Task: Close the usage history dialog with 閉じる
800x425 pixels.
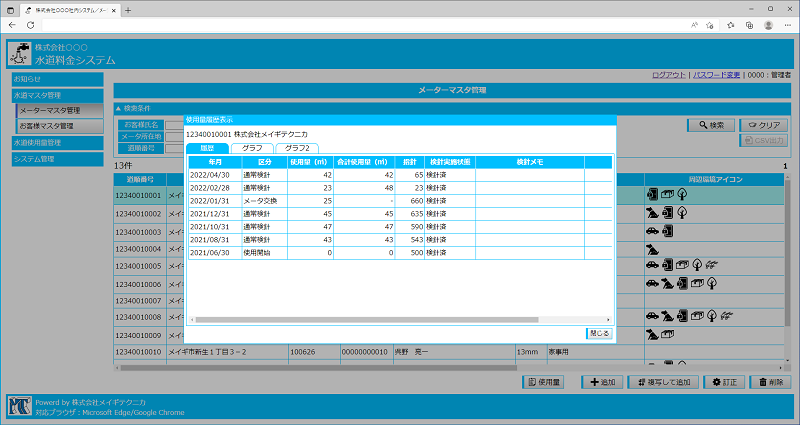Action: [x=599, y=333]
